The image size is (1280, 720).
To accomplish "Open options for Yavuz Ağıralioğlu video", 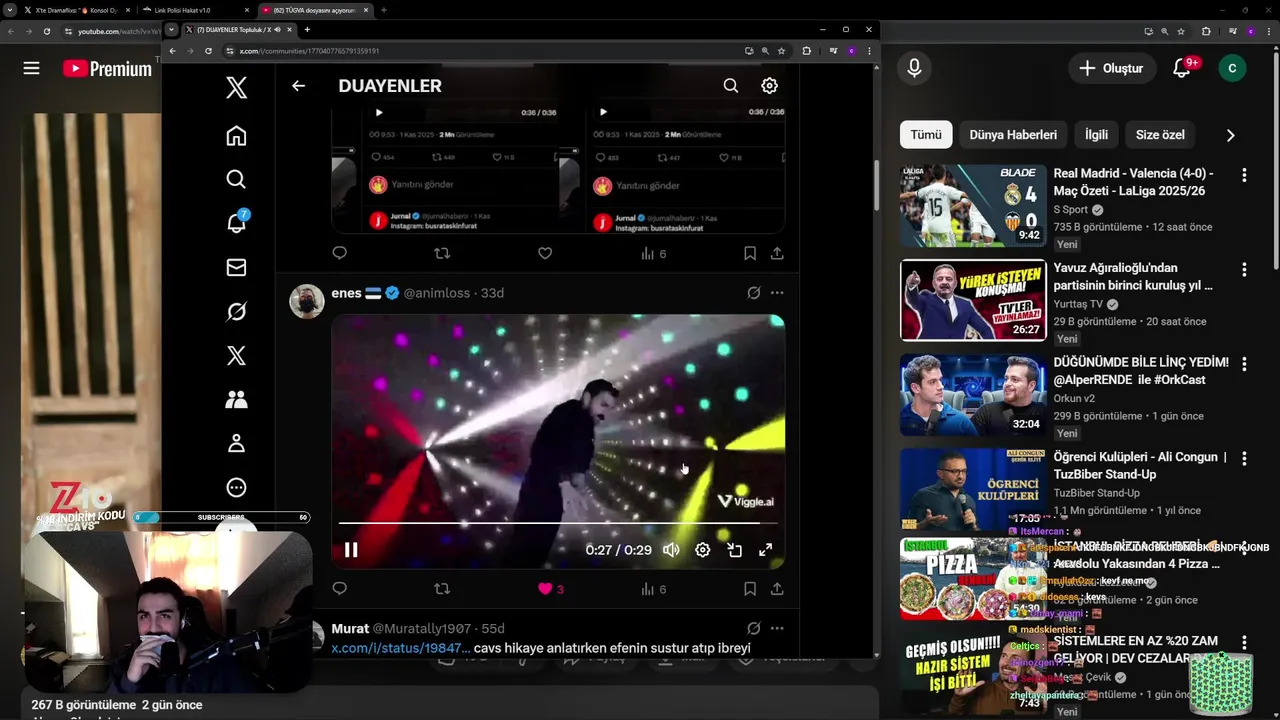I will [1244, 270].
